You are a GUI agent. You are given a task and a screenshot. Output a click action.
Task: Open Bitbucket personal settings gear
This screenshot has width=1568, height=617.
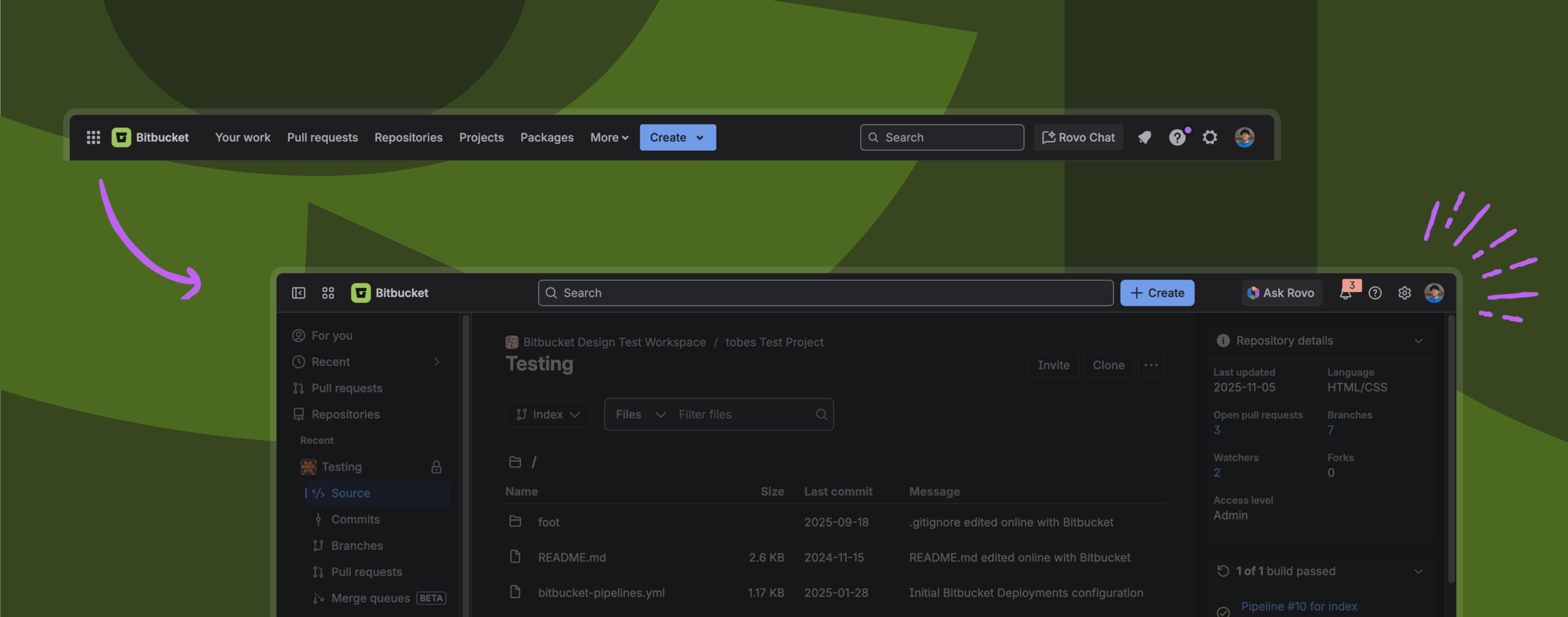(x=1404, y=293)
